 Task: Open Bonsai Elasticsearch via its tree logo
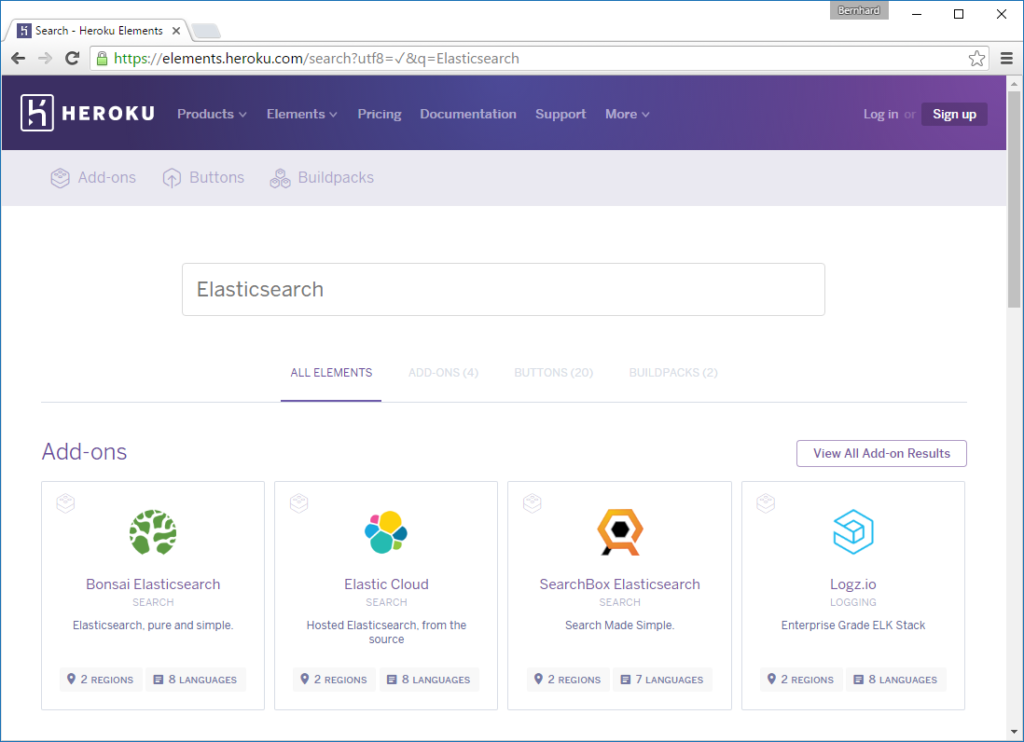[x=152, y=532]
